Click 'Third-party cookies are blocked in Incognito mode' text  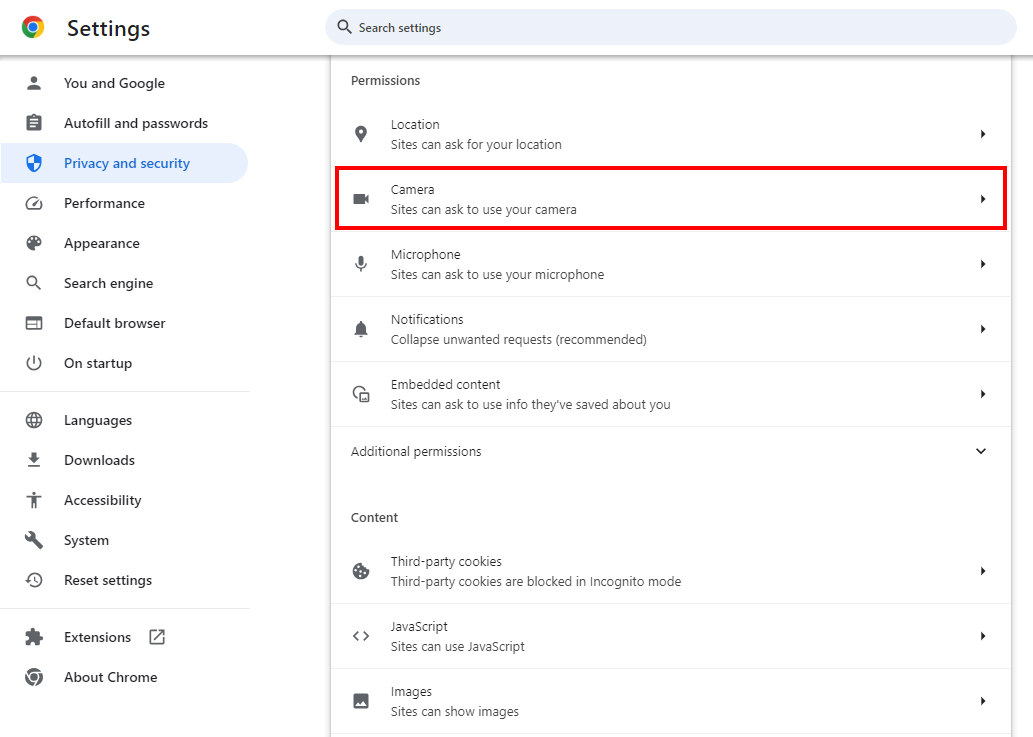536,582
